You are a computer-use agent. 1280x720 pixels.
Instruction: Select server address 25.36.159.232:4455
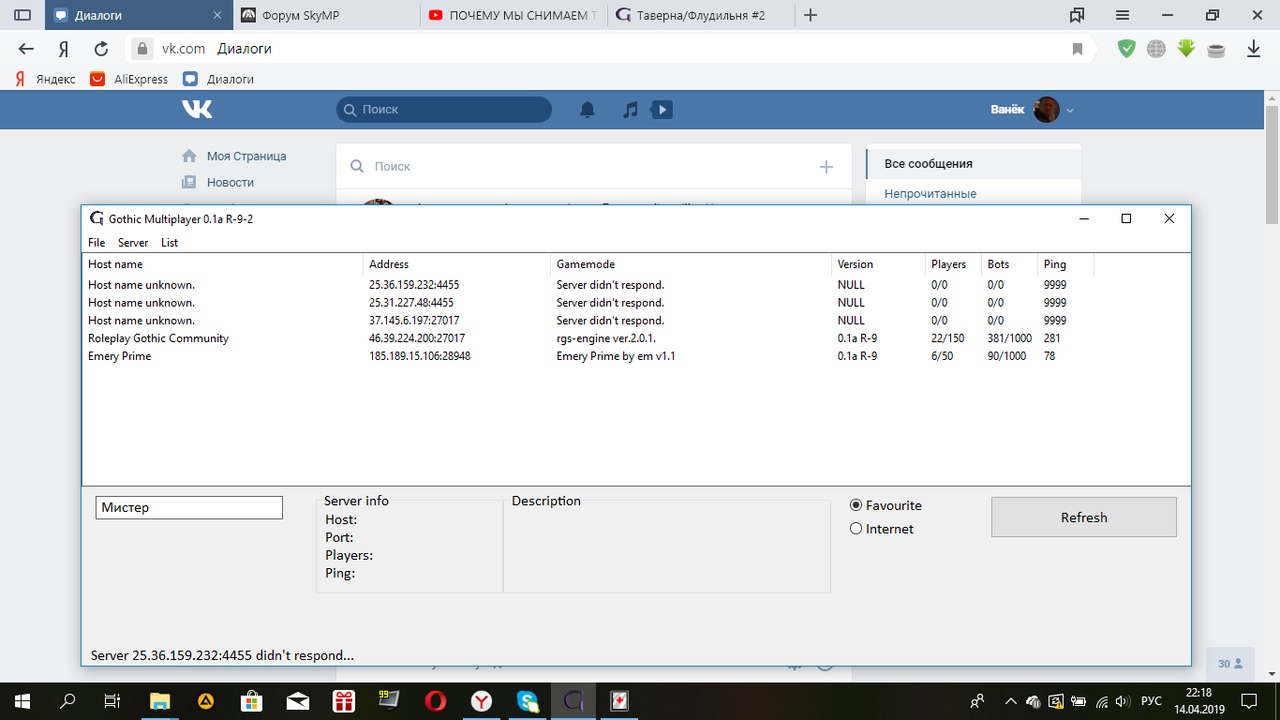[x=414, y=285]
